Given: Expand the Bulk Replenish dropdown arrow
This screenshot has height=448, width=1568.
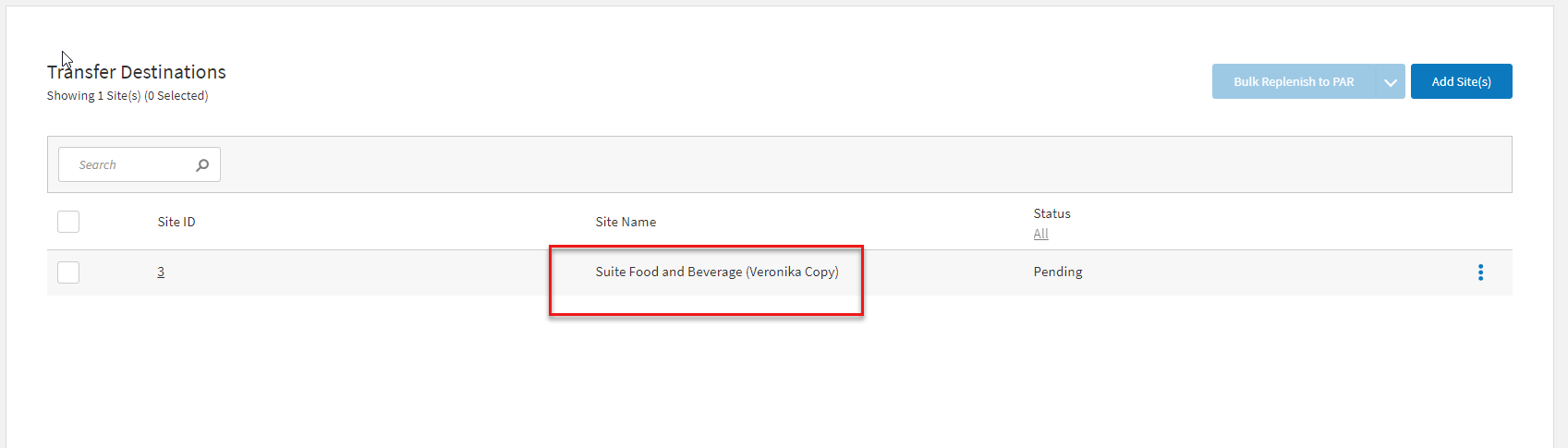Looking at the screenshot, I should tap(1390, 82).
